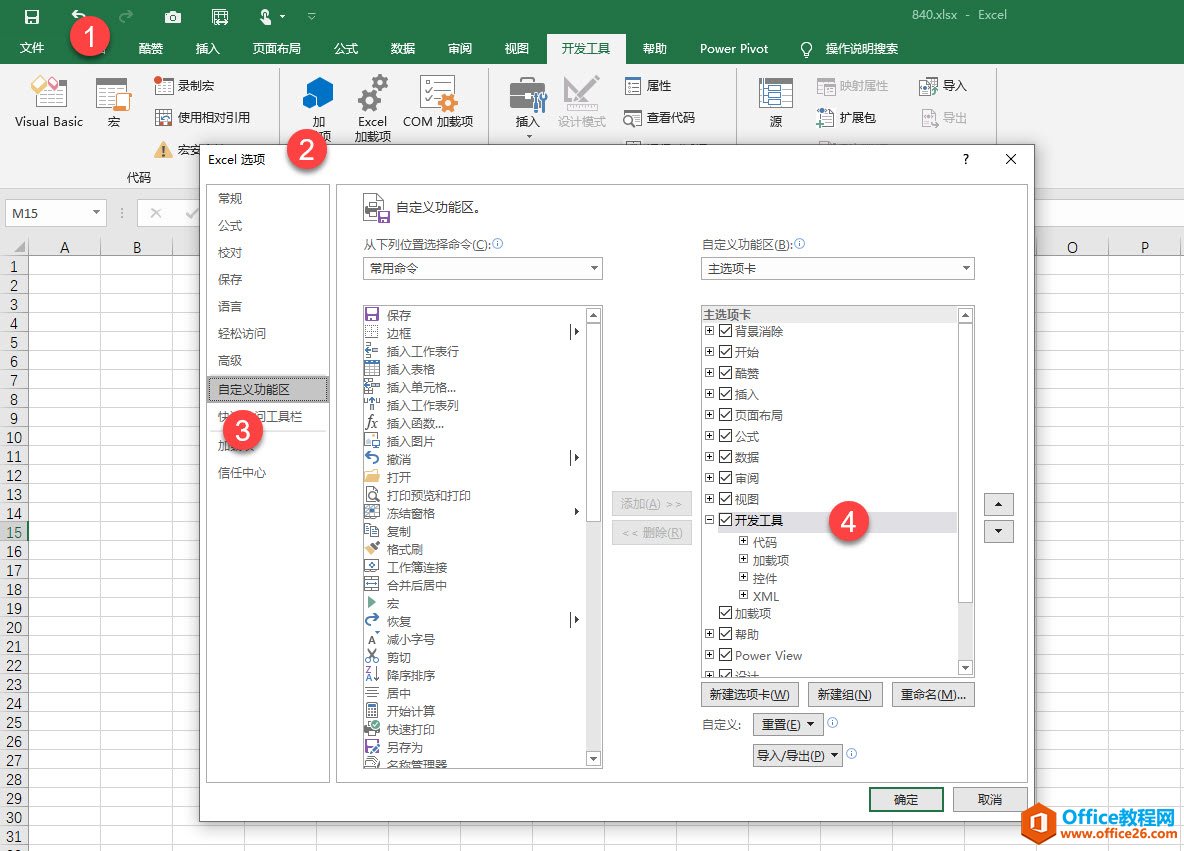Toggle 开发工具 tab checkbox
The image size is (1184, 851).
726,520
